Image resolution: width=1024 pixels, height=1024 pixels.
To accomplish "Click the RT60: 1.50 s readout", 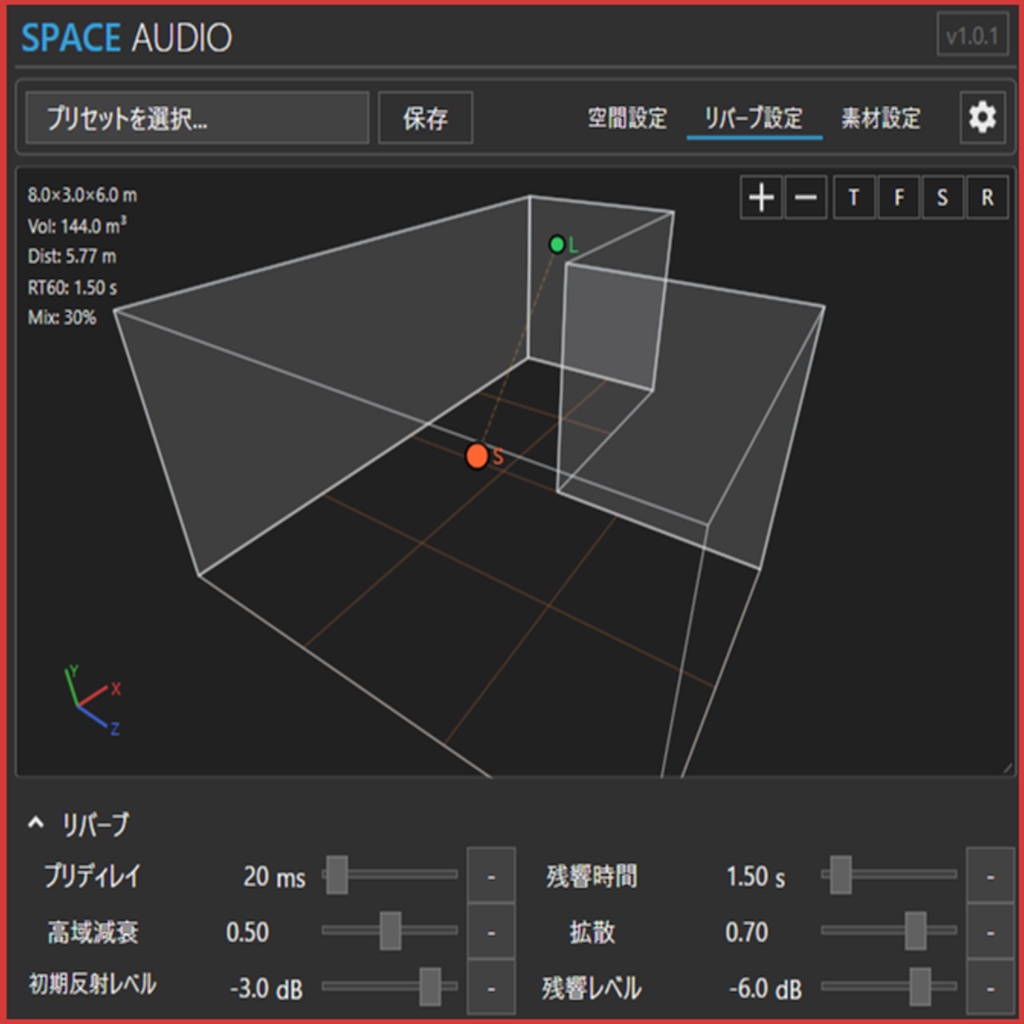I will [72, 287].
